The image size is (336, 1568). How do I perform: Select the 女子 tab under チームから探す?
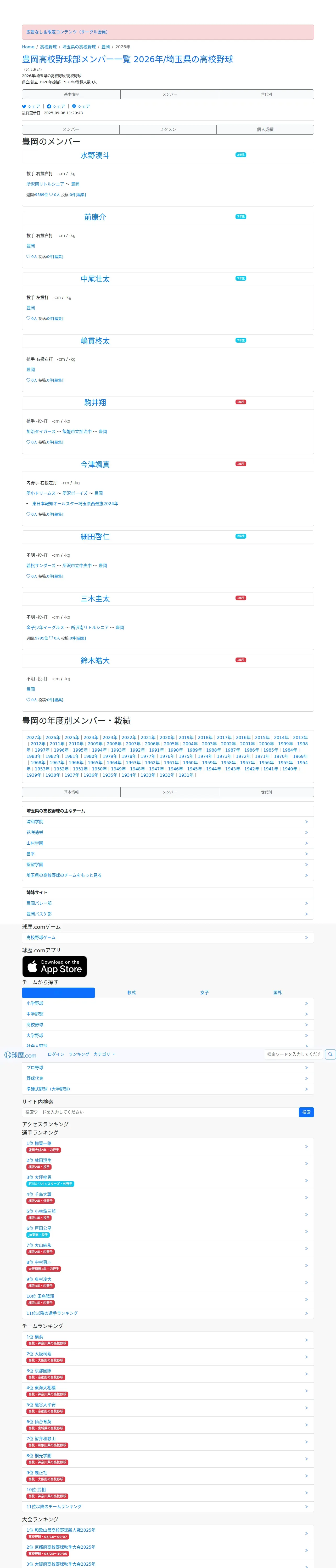click(x=204, y=993)
